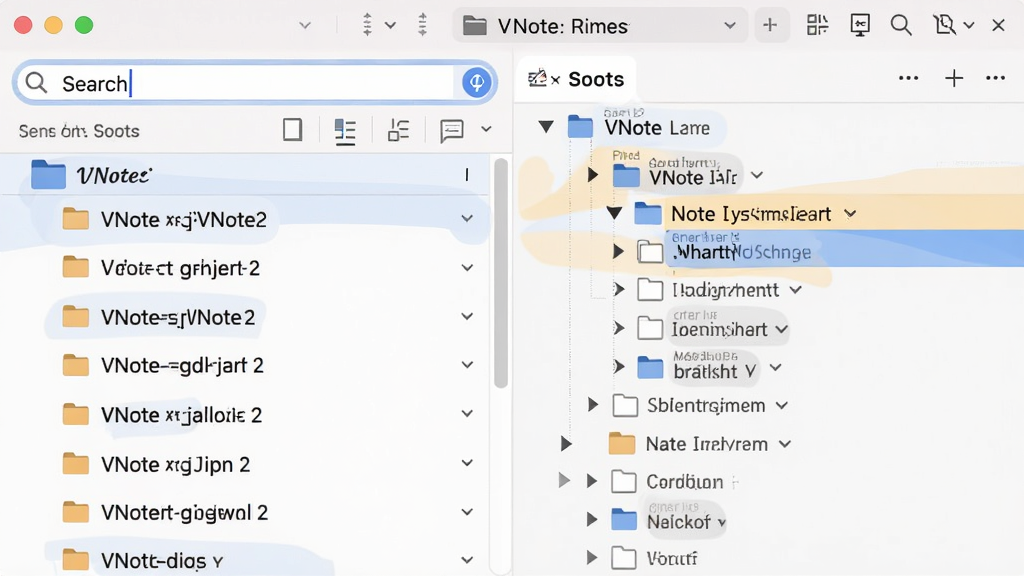Open dropdown chevron beside Nate Irnelvrem
The height and width of the screenshot is (576, 1024).
(784, 444)
